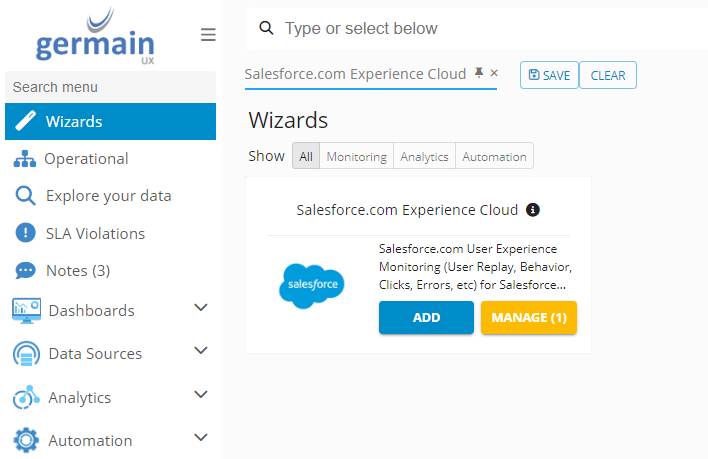Expand the Dashboards section
The height and width of the screenshot is (459, 708).
point(200,308)
